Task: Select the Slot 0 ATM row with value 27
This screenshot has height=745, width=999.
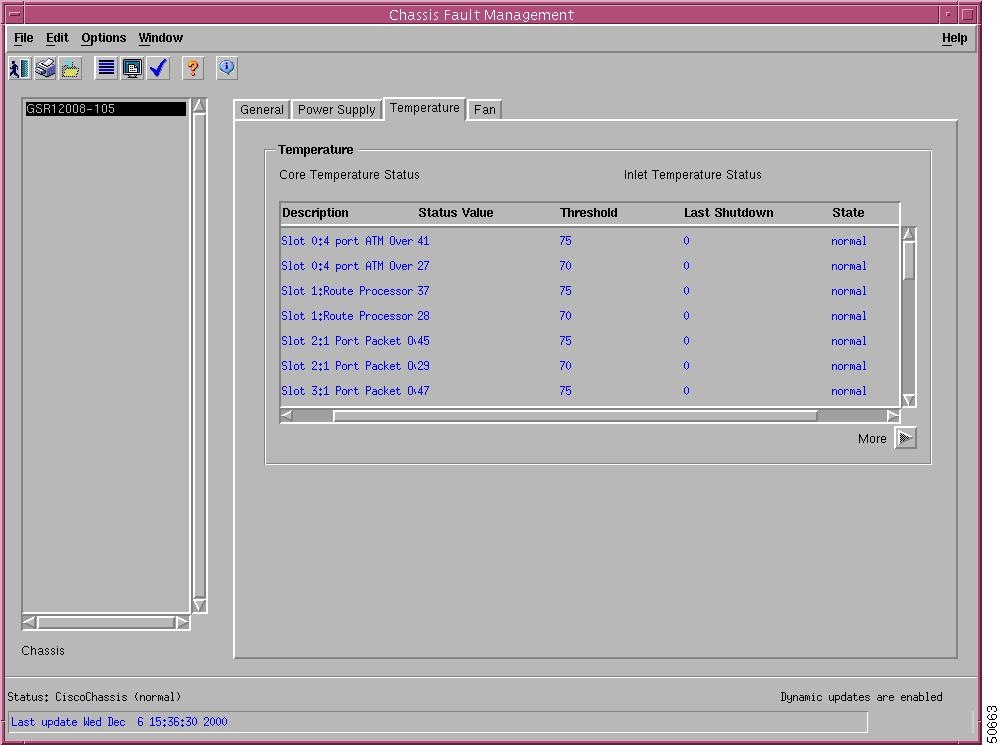Action: tap(589, 266)
